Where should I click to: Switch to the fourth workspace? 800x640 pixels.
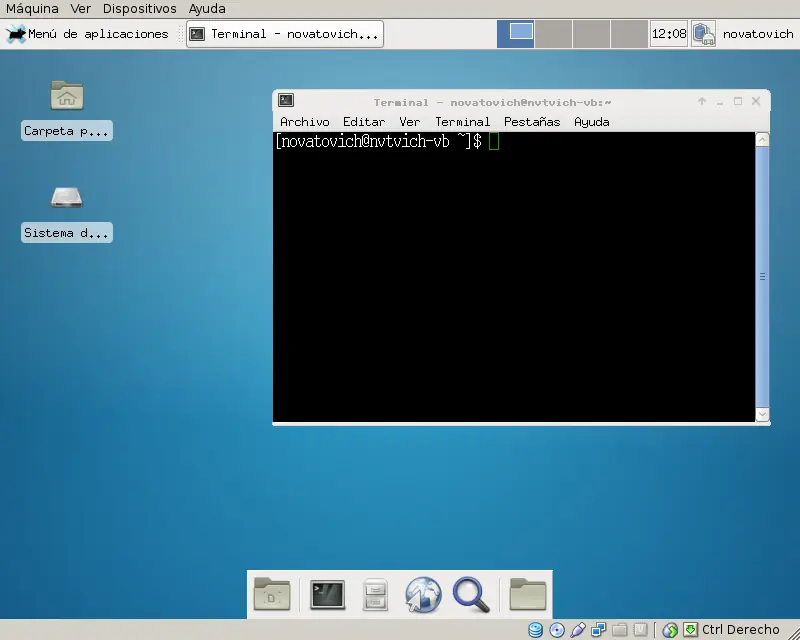(x=629, y=34)
